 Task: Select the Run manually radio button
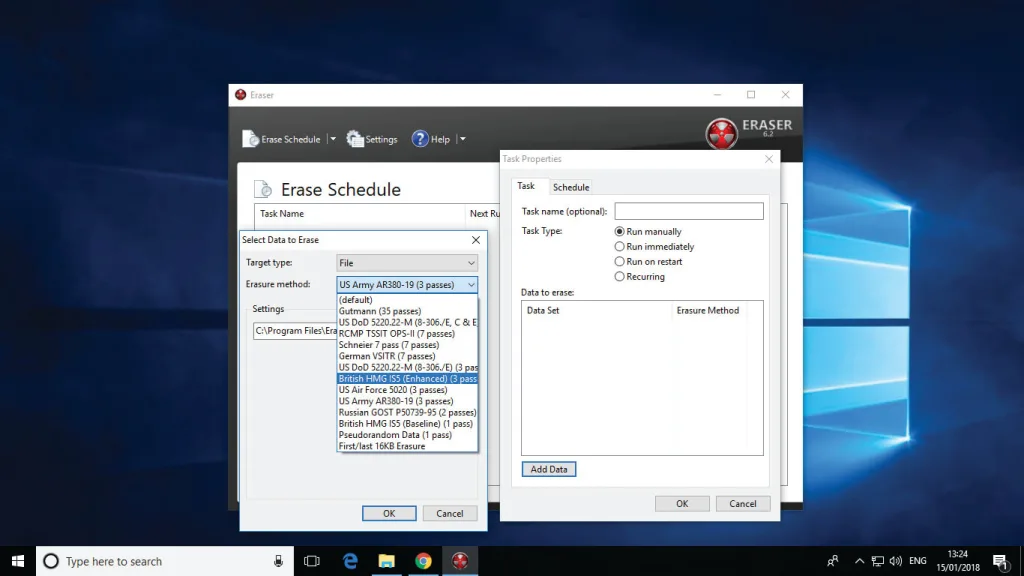click(619, 231)
